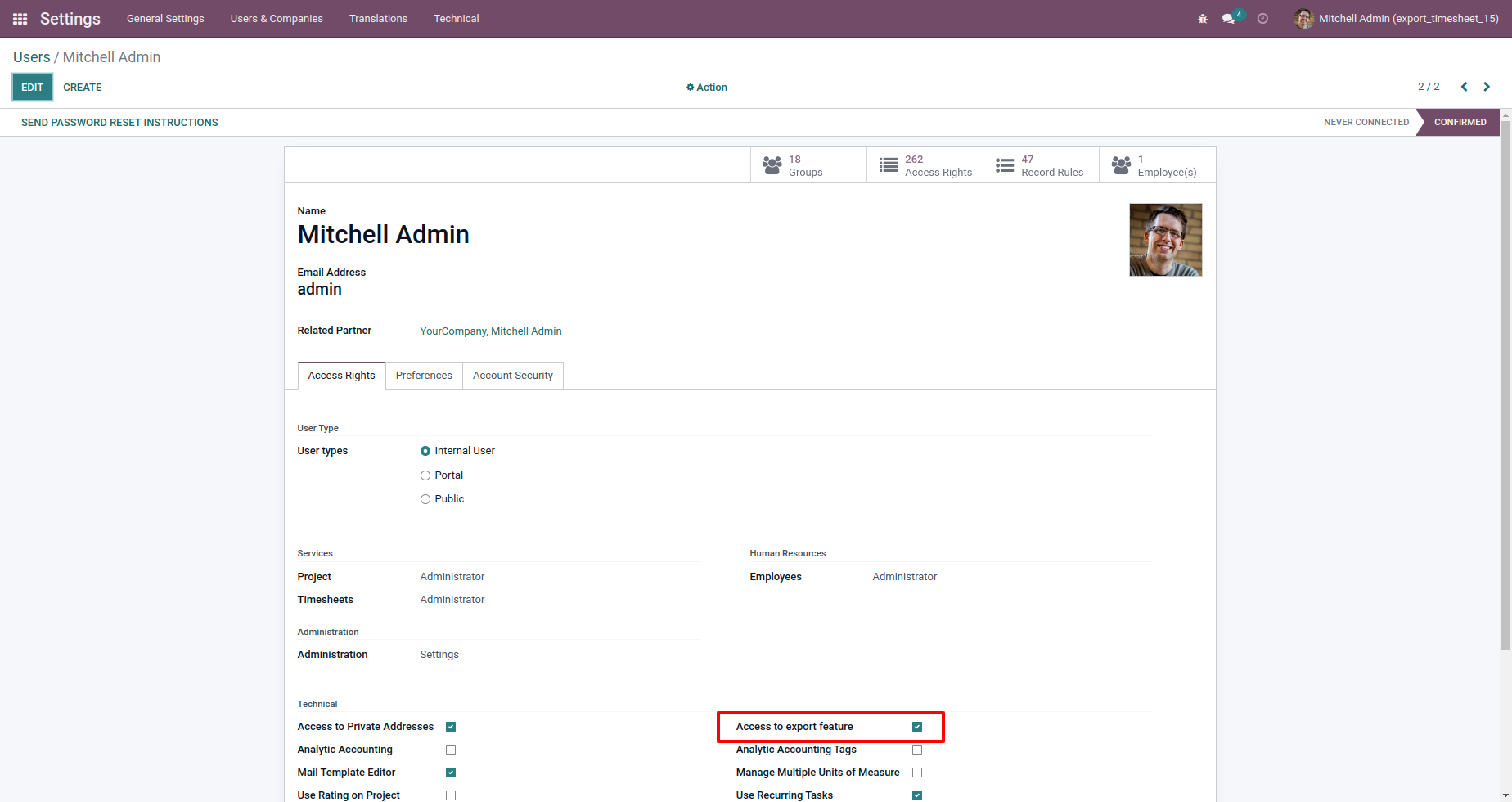
Task: Go to next record arrow
Action: coord(1487,87)
